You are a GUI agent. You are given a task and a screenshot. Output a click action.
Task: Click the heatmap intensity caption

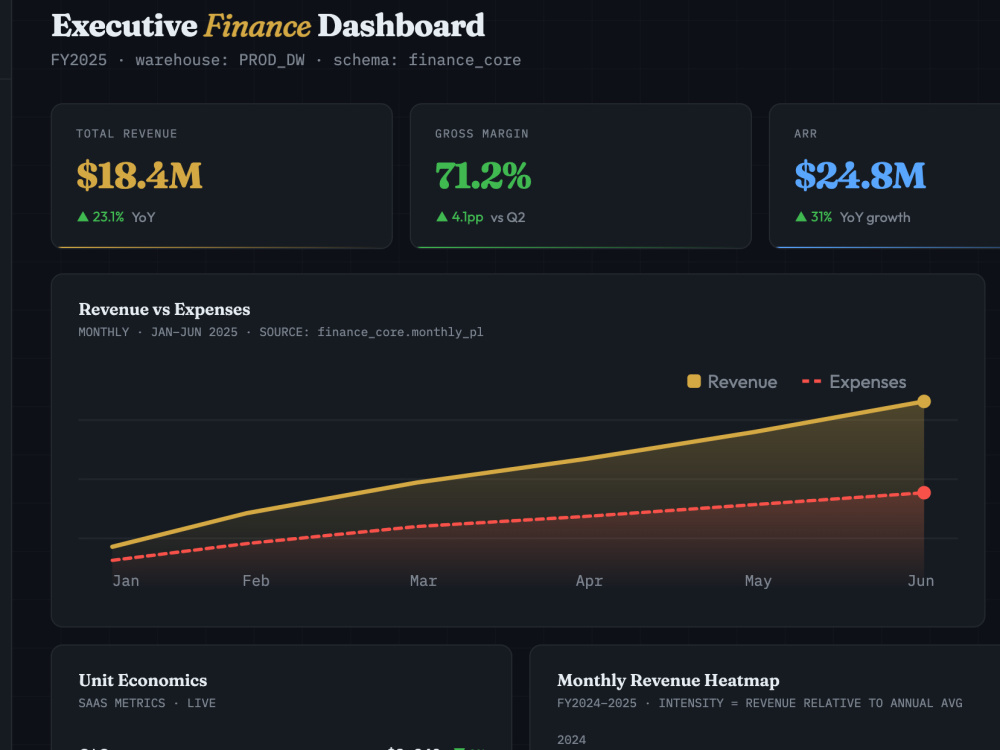point(760,703)
